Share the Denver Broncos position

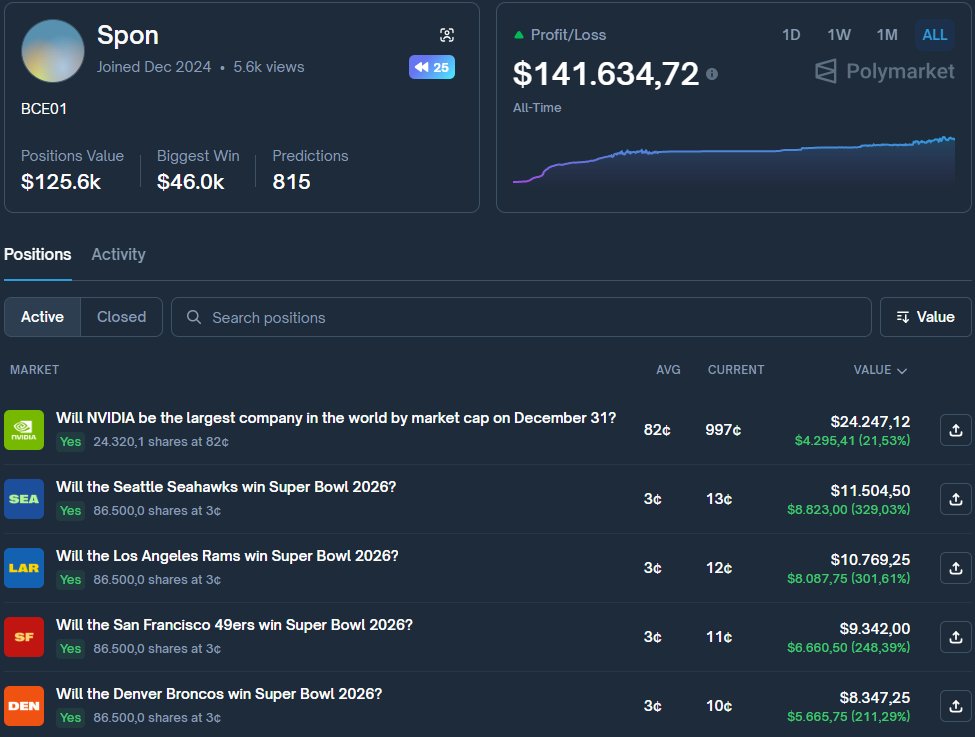coord(956,706)
